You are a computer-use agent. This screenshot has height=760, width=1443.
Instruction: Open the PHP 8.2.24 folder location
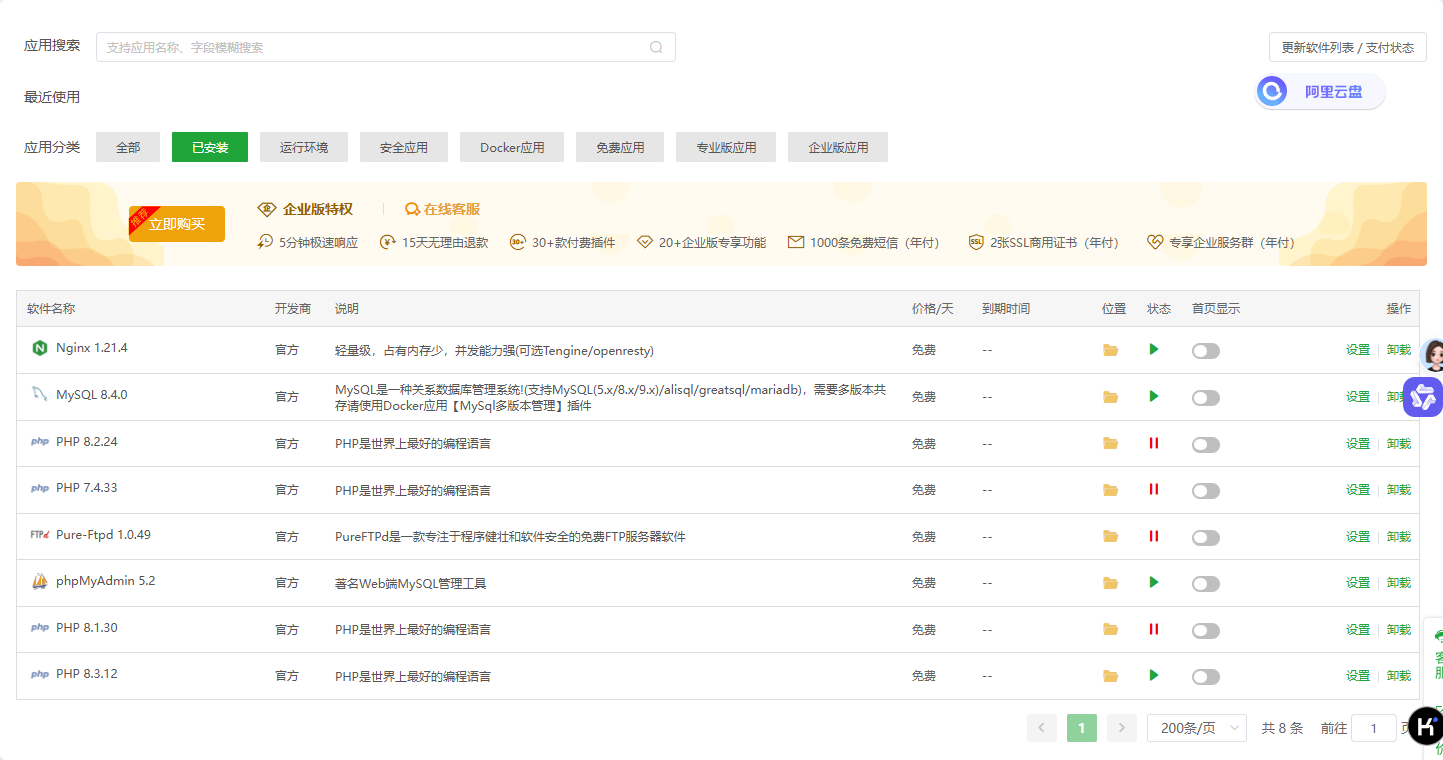pos(1110,443)
